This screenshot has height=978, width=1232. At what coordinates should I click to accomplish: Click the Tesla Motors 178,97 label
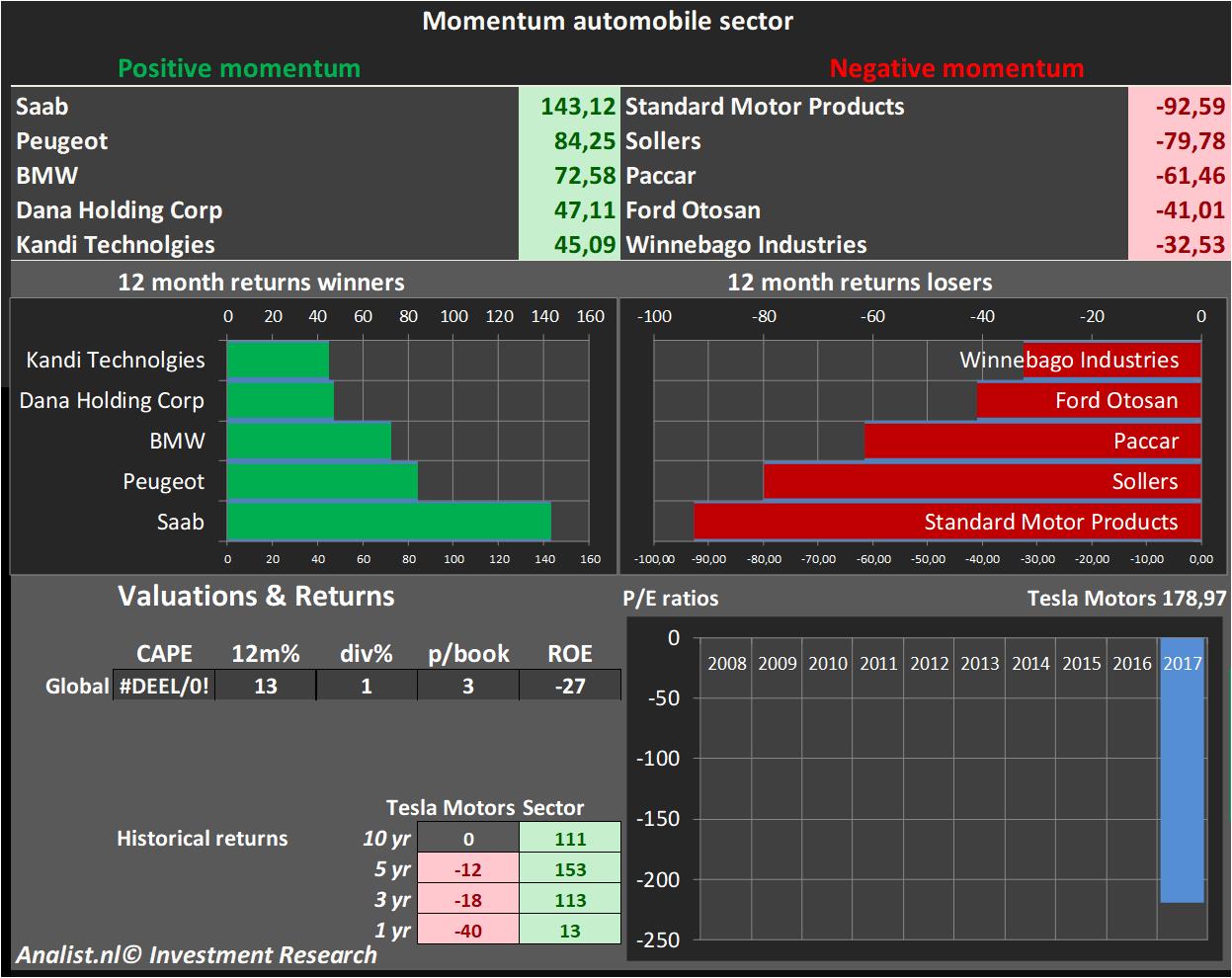[x=1126, y=598]
